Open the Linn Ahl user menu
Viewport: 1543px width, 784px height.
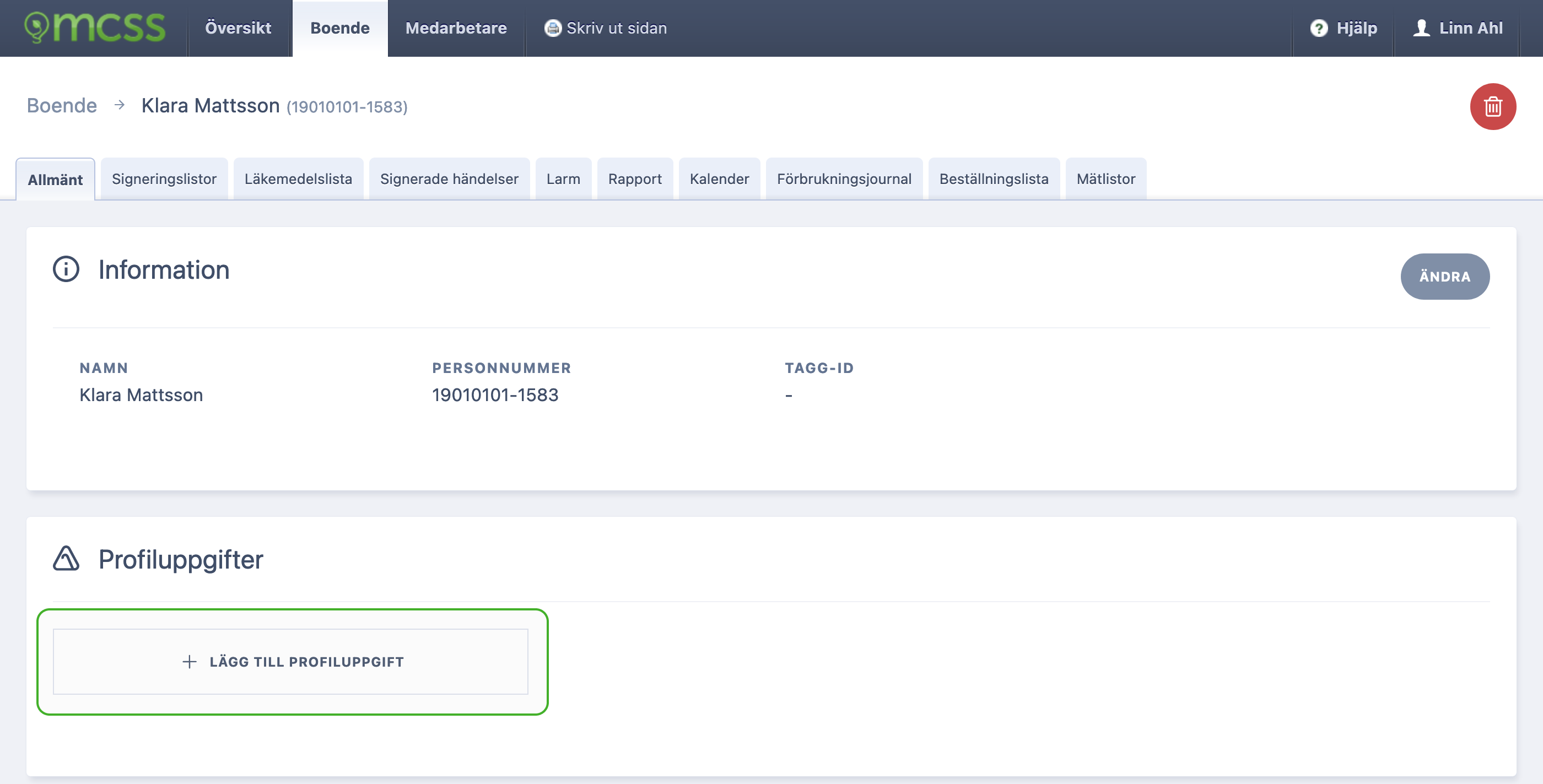1470,28
